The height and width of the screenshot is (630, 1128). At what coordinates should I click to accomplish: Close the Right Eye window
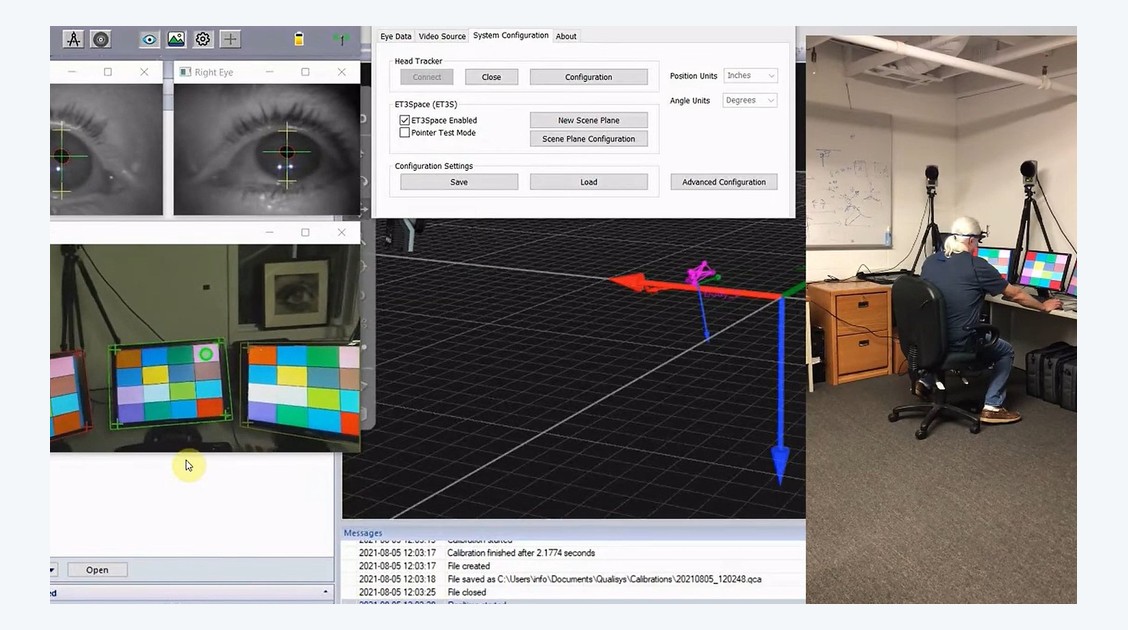(x=342, y=72)
